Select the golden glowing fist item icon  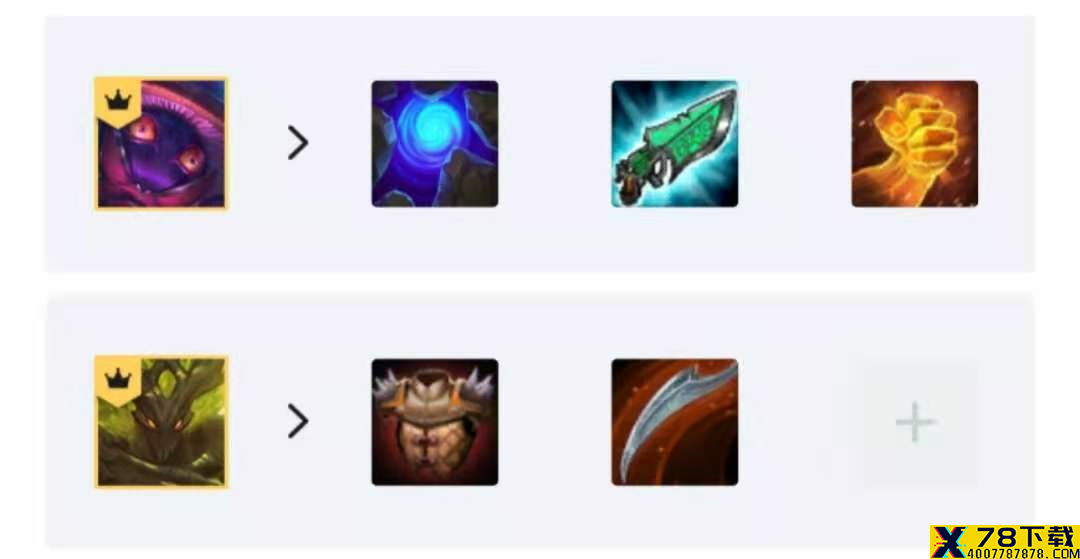(x=915, y=143)
